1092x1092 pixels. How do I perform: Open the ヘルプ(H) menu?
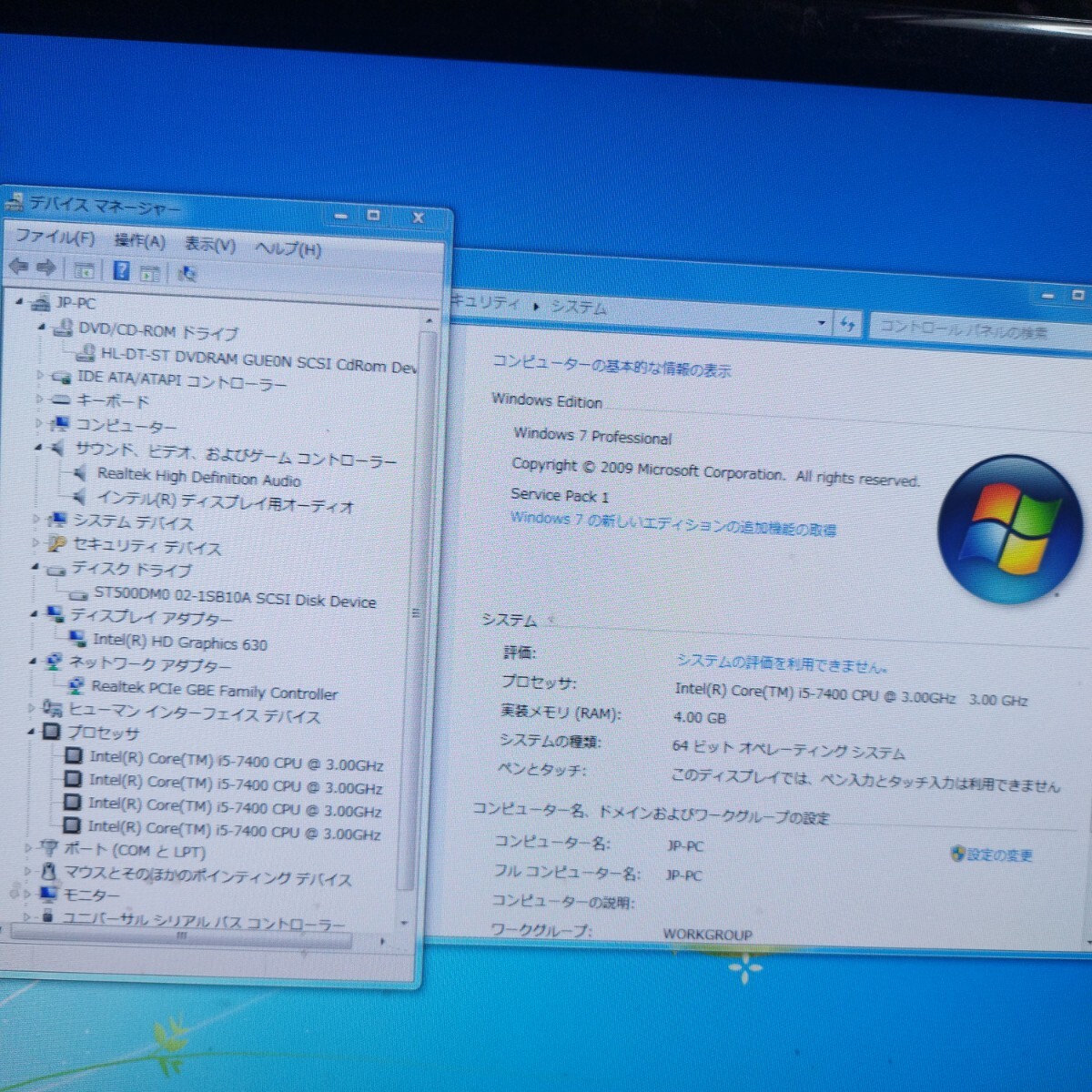pos(288,248)
